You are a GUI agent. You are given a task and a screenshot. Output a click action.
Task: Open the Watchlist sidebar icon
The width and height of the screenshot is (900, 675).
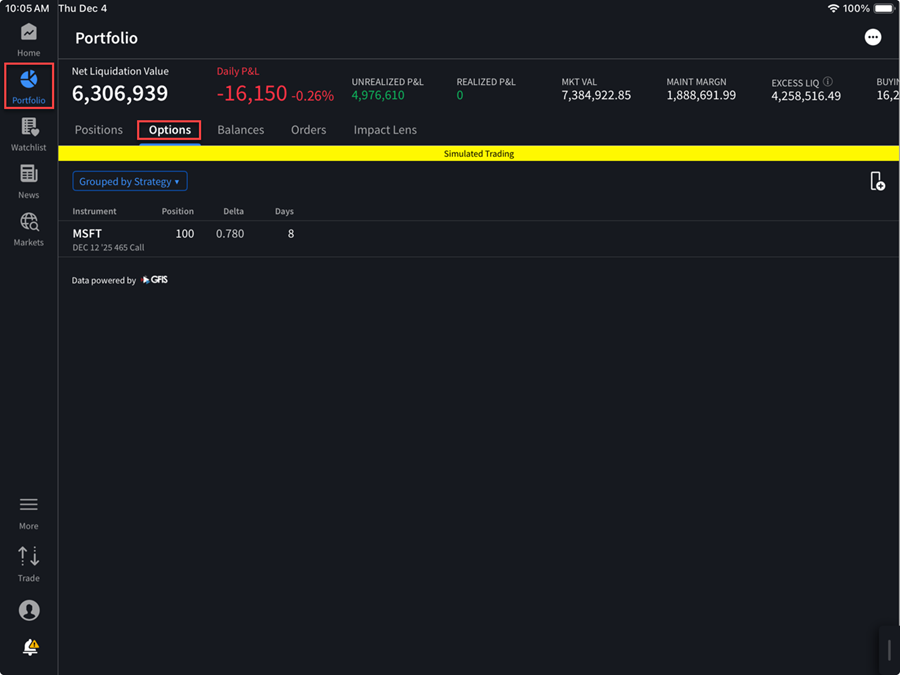28,133
